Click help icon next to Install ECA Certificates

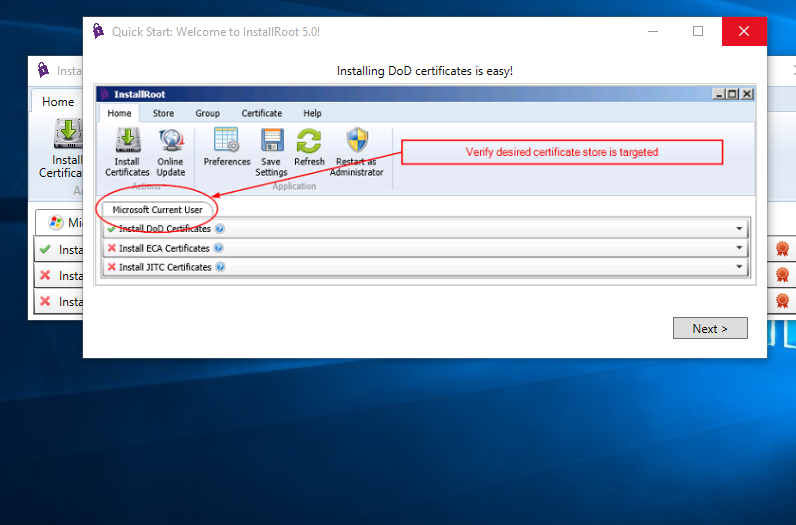(x=218, y=248)
